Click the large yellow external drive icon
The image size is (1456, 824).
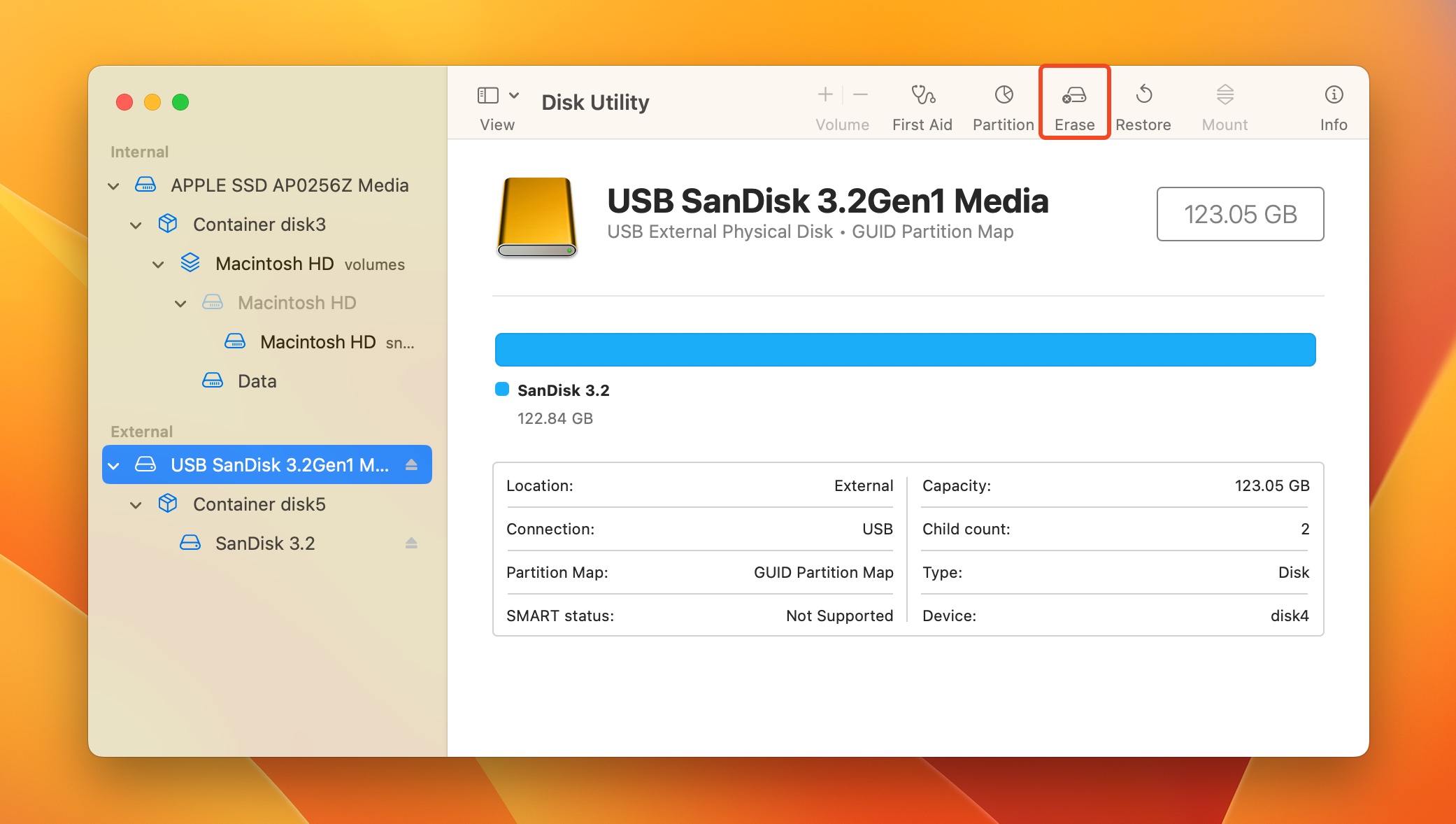[537, 217]
